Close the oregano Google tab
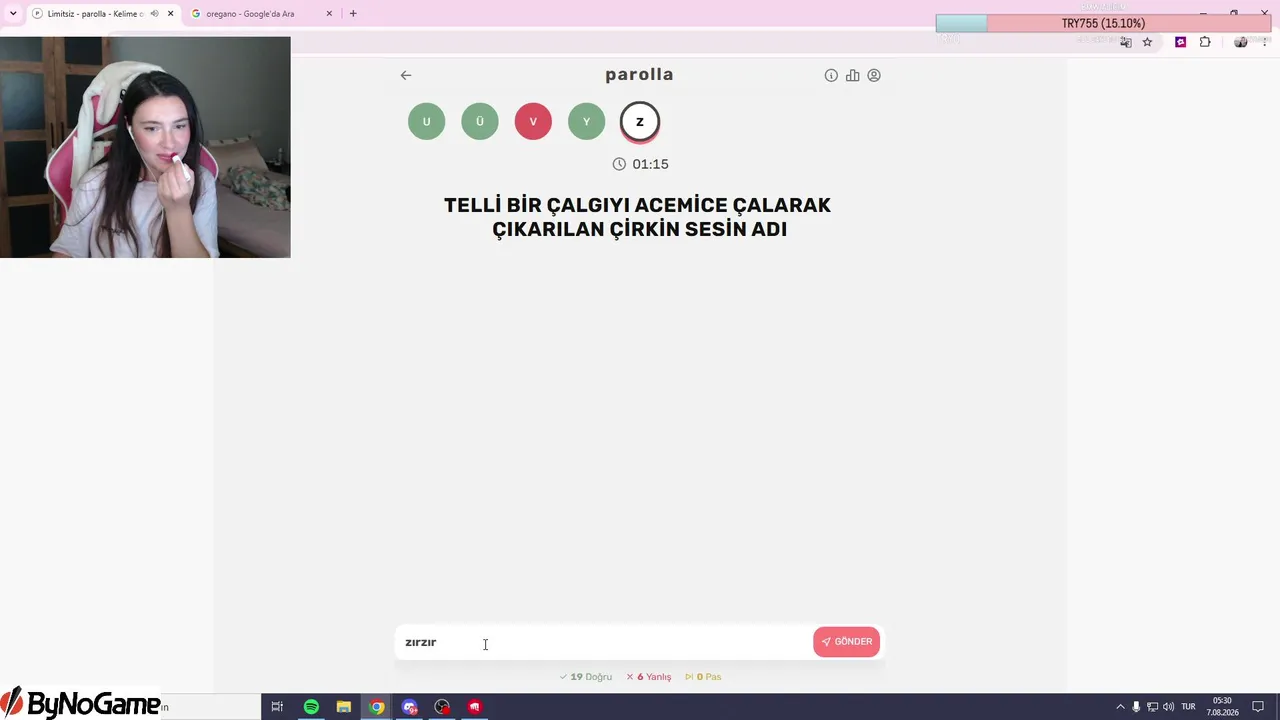Viewport: 1280px width, 720px height. (x=329, y=14)
